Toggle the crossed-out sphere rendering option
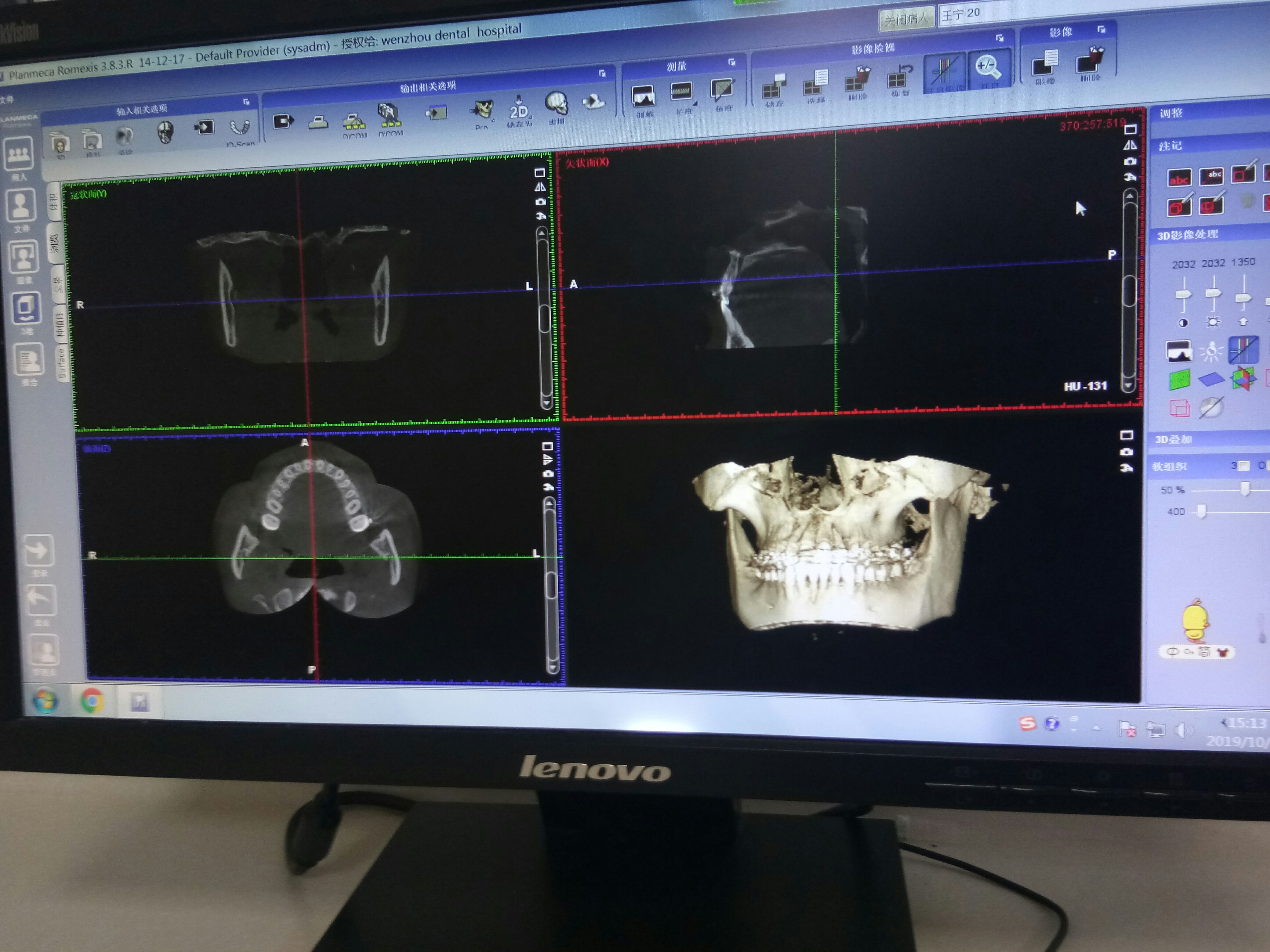Image resolution: width=1270 pixels, height=952 pixels. click(1211, 407)
